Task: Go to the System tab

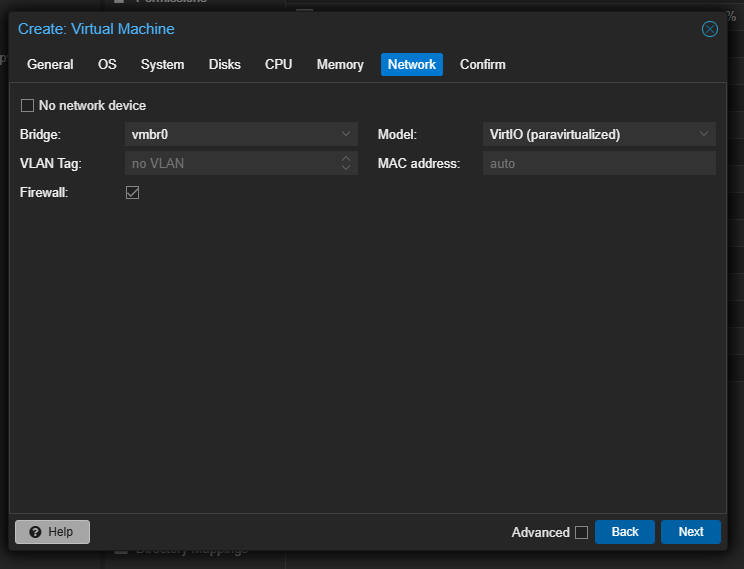Action: (162, 65)
